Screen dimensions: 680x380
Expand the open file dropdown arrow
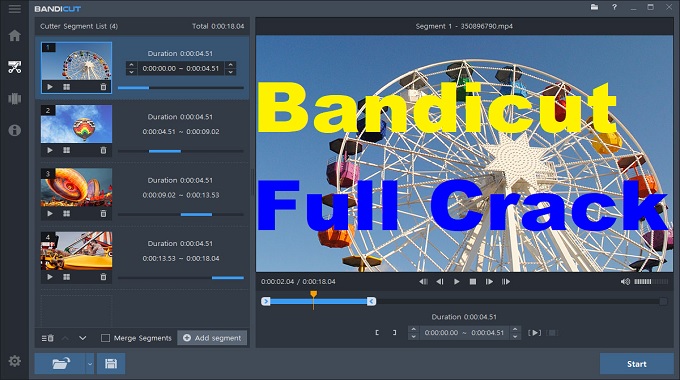pyautogui.click(x=90, y=364)
